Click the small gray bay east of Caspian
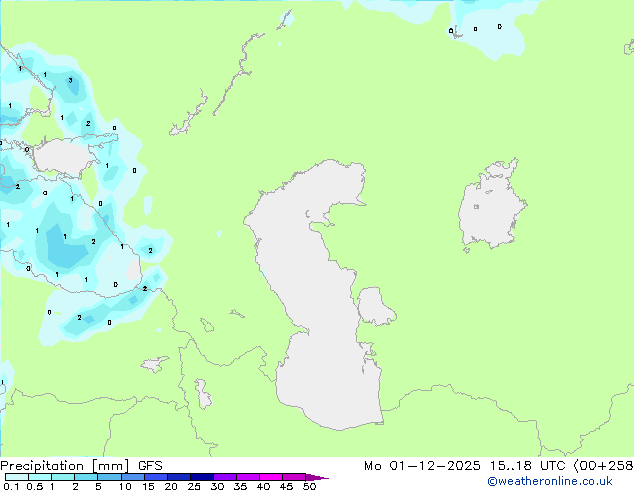634x490 pixels. (375, 306)
